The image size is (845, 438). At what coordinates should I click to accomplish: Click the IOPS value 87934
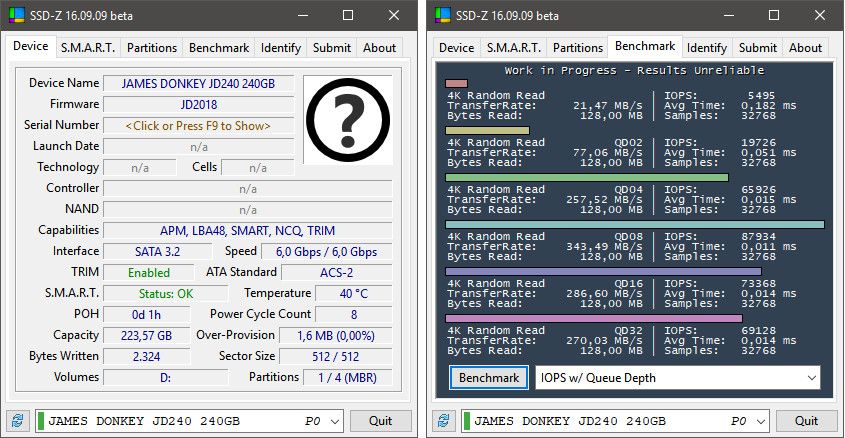758,237
